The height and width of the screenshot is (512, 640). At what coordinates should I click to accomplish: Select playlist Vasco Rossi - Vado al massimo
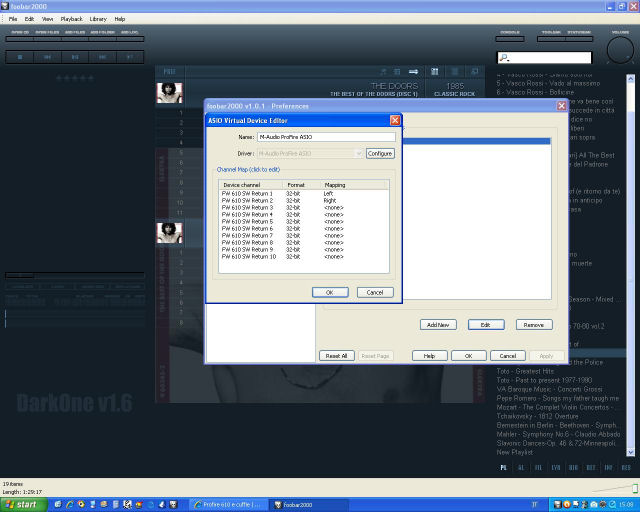(x=548, y=83)
